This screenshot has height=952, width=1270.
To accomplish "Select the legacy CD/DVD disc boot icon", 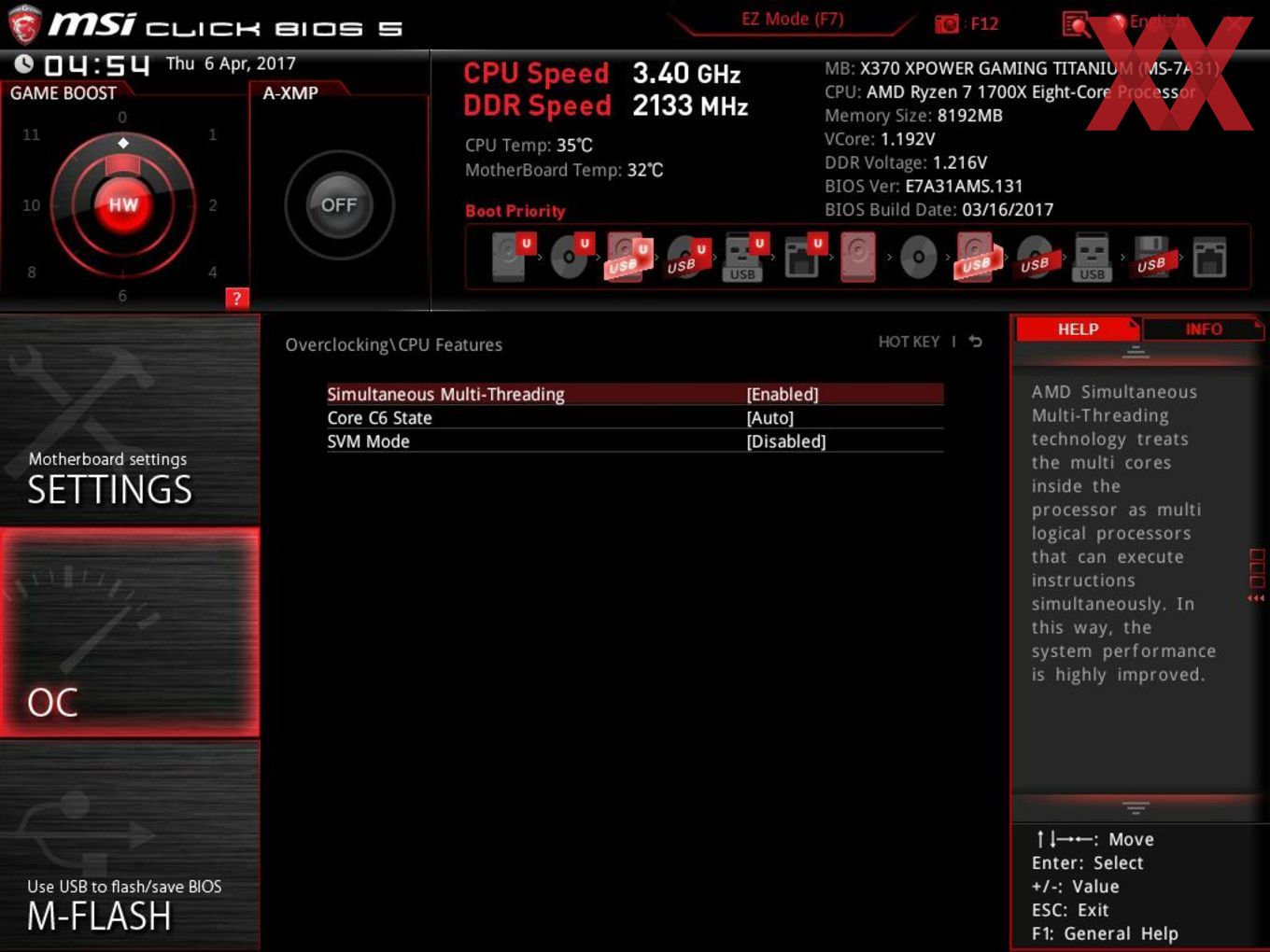I will coord(918,257).
